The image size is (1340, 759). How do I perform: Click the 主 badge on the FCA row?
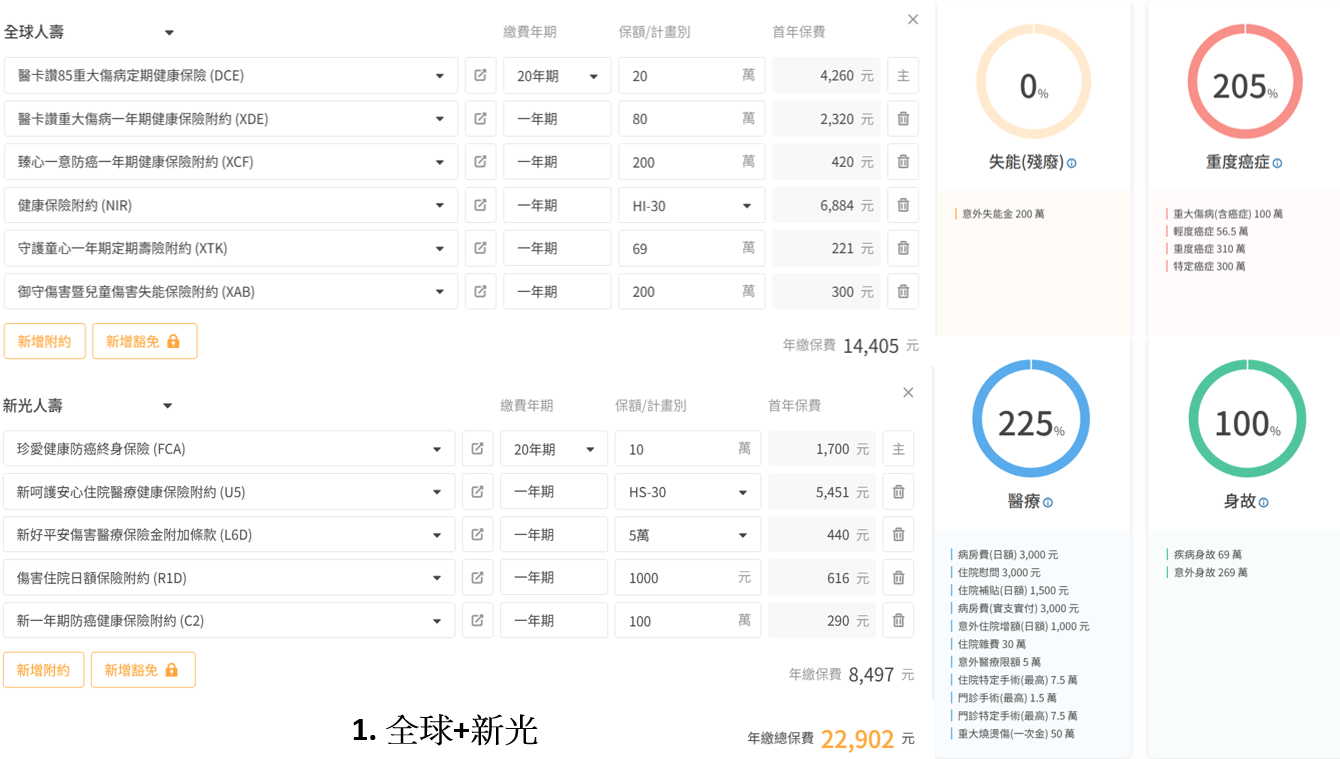click(898, 449)
